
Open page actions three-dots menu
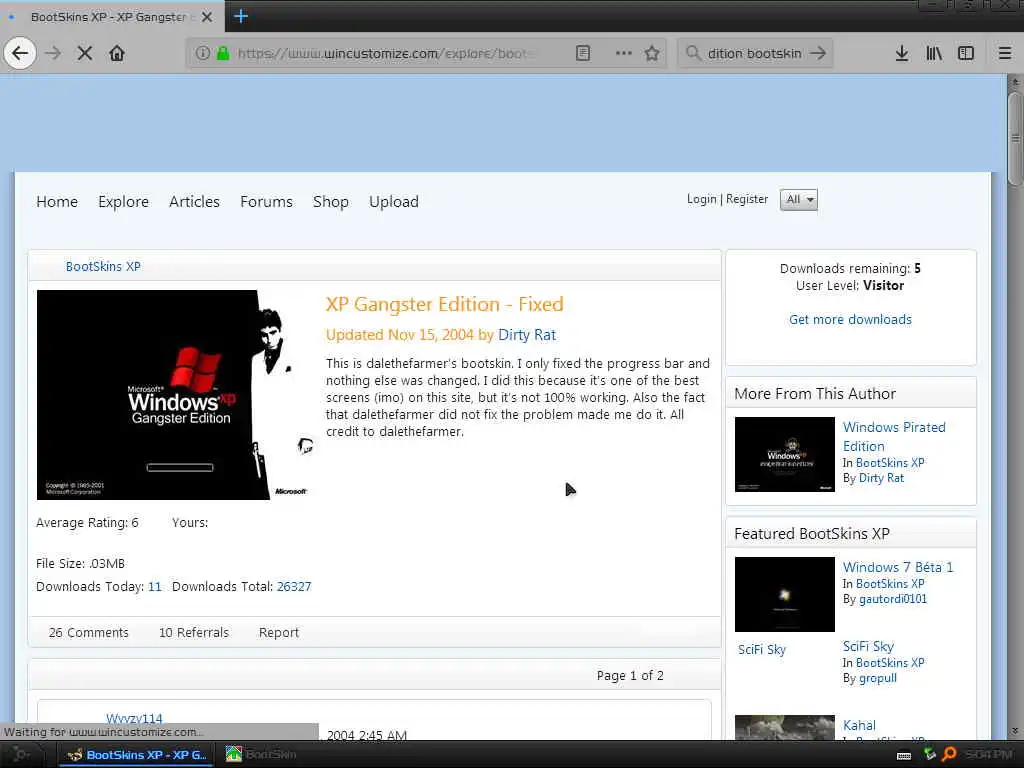pyautogui.click(x=624, y=53)
